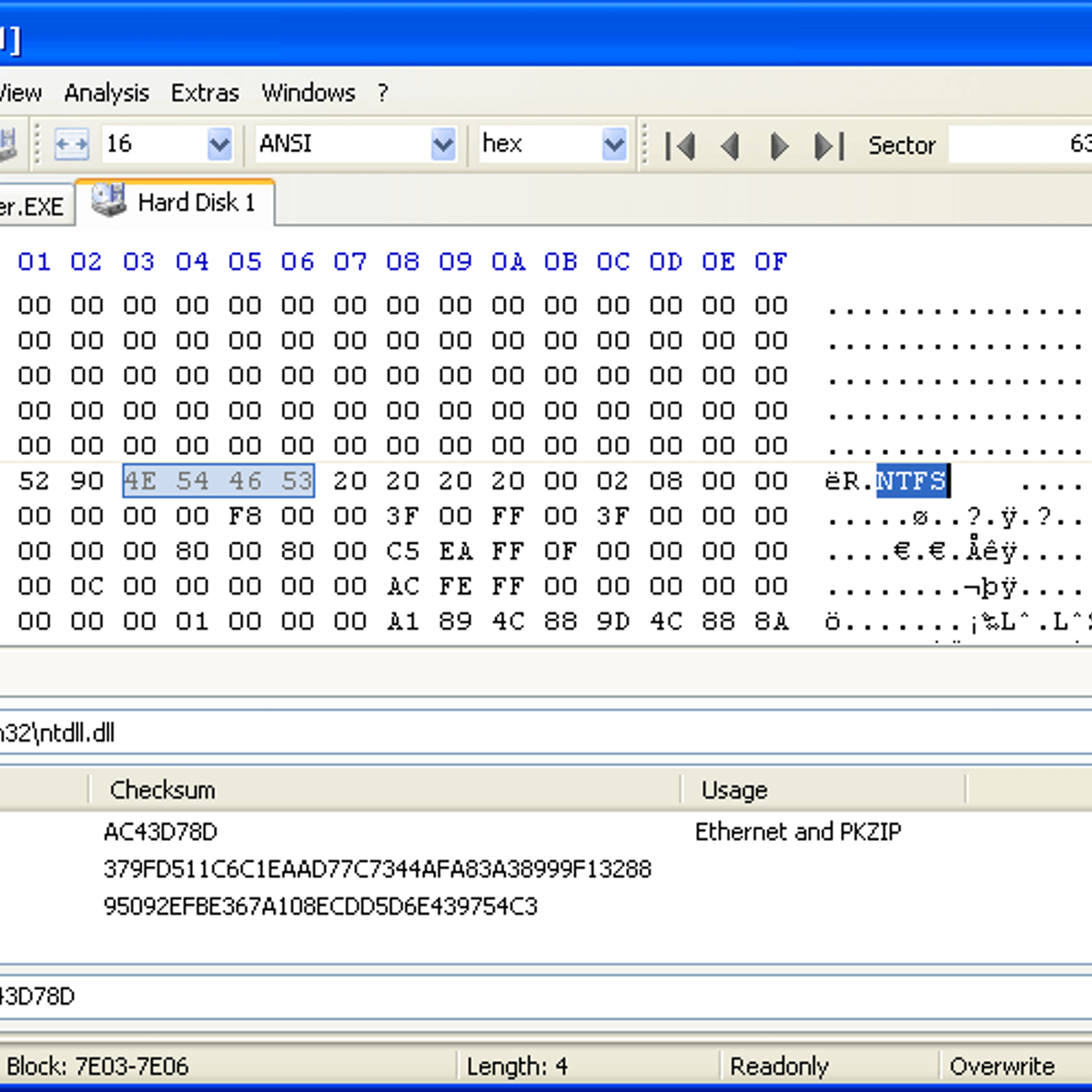This screenshot has width=1092, height=1092.
Task: Jump to the last sector
Action: 829,146
